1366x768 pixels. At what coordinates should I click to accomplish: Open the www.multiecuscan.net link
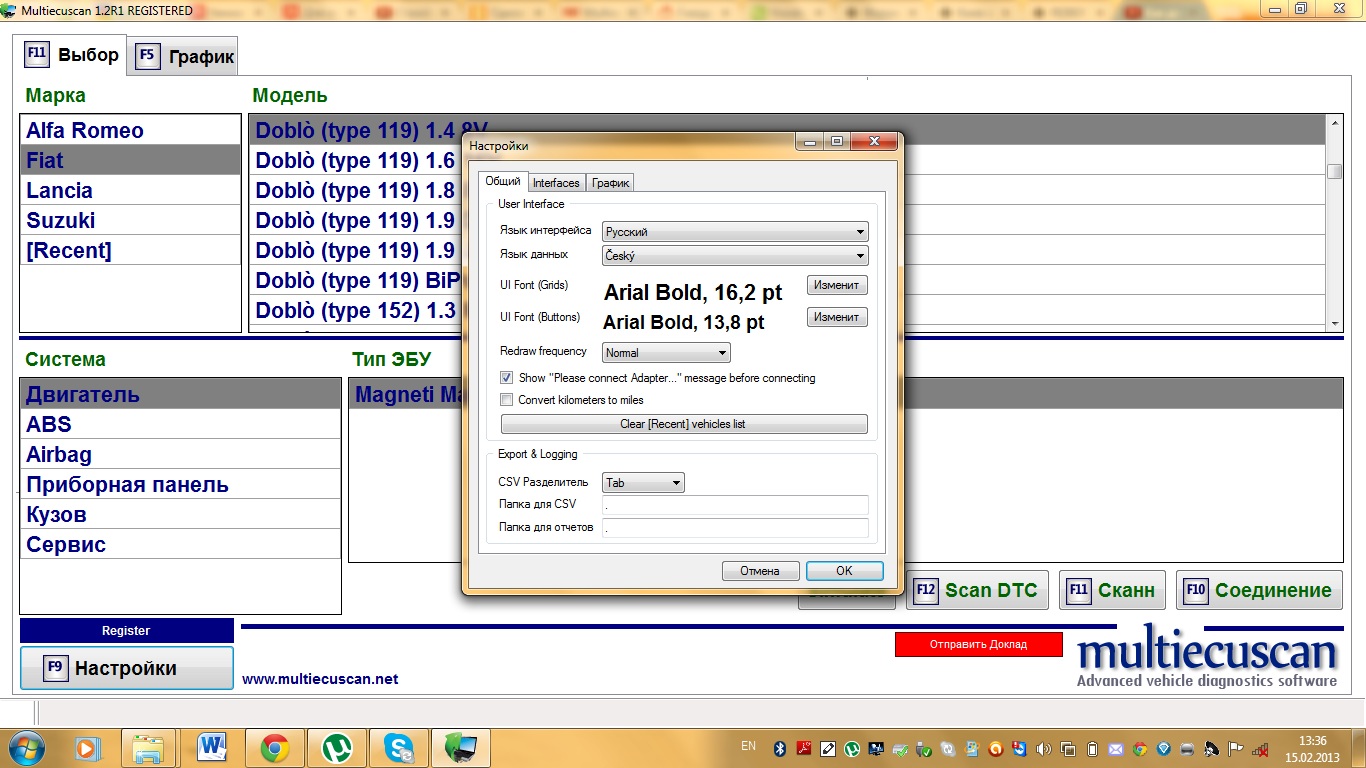coord(320,679)
